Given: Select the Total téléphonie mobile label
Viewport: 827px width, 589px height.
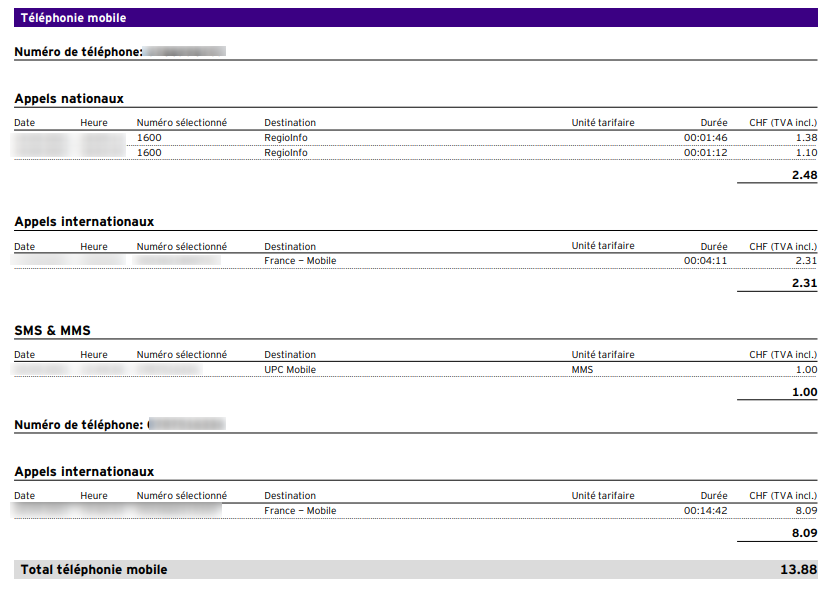Looking at the screenshot, I should coord(94,570).
